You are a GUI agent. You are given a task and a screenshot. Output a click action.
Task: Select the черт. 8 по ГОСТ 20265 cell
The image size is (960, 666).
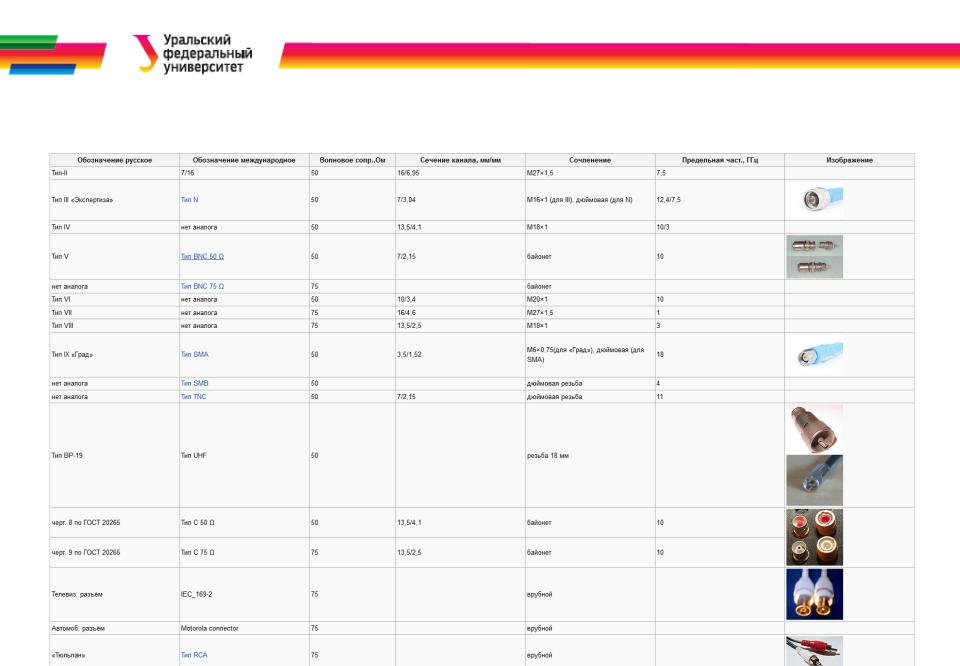(x=114, y=523)
